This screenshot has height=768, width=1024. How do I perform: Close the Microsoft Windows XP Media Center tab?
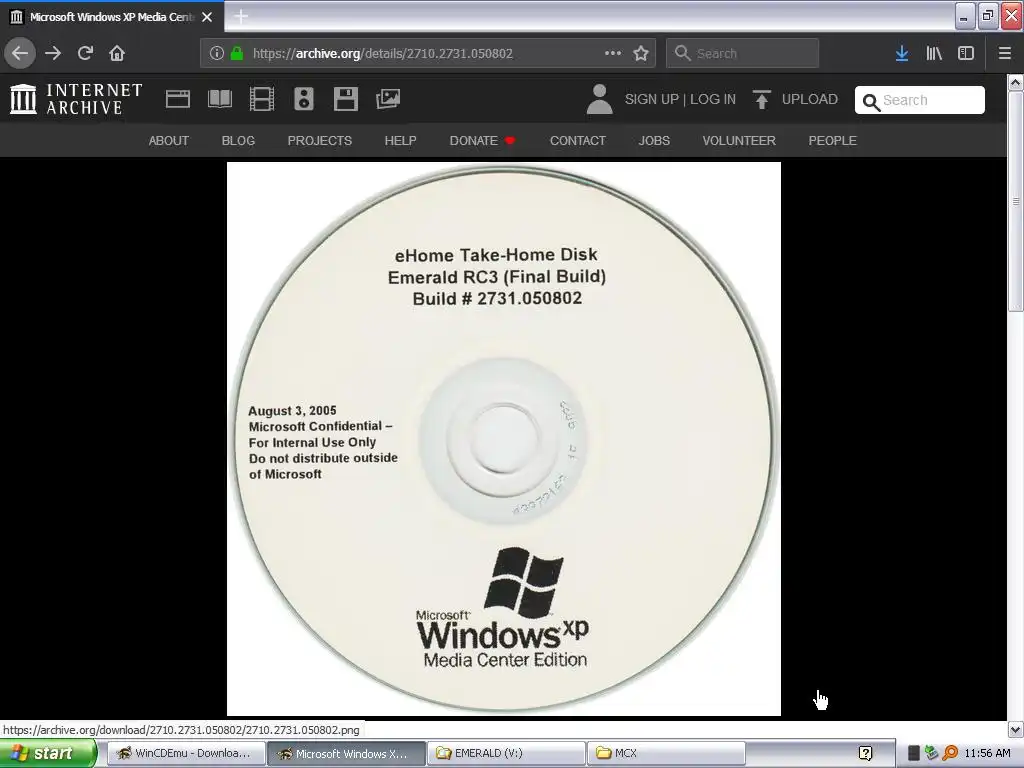click(x=207, y=17)
